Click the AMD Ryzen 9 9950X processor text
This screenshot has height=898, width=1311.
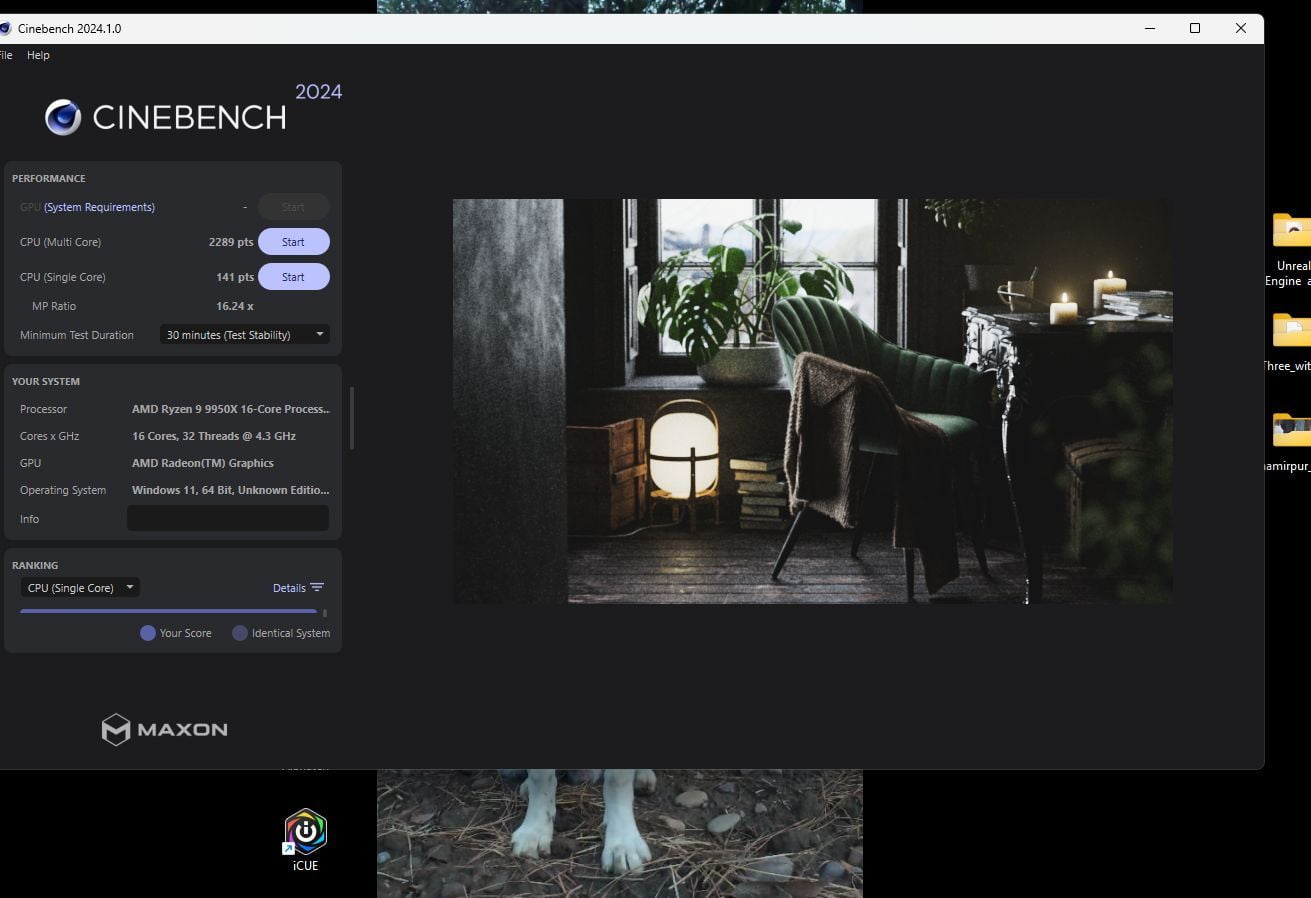(231, 409)
